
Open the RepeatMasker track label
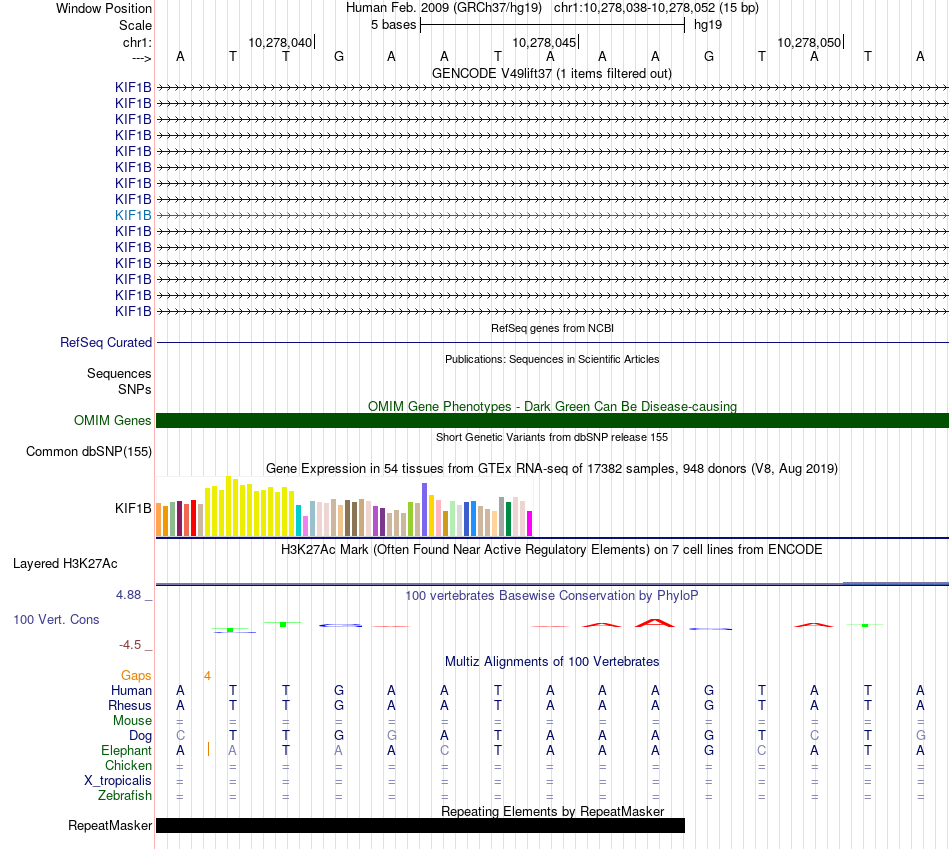pos(110,825)
